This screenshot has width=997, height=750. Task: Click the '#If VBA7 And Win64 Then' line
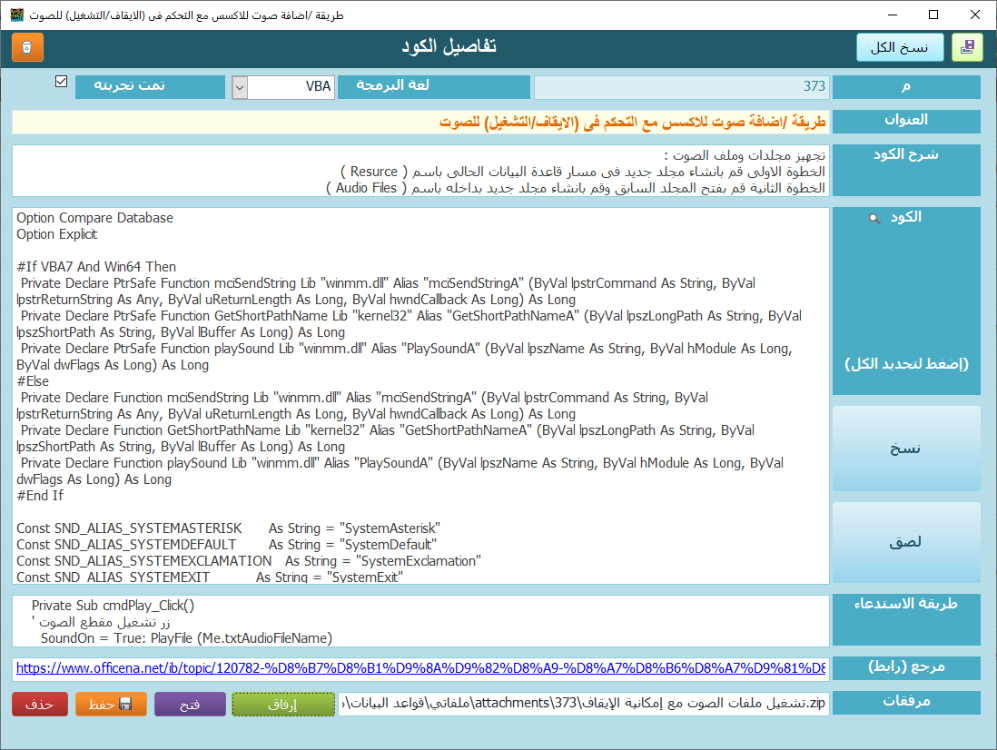[x=96, y=267]
